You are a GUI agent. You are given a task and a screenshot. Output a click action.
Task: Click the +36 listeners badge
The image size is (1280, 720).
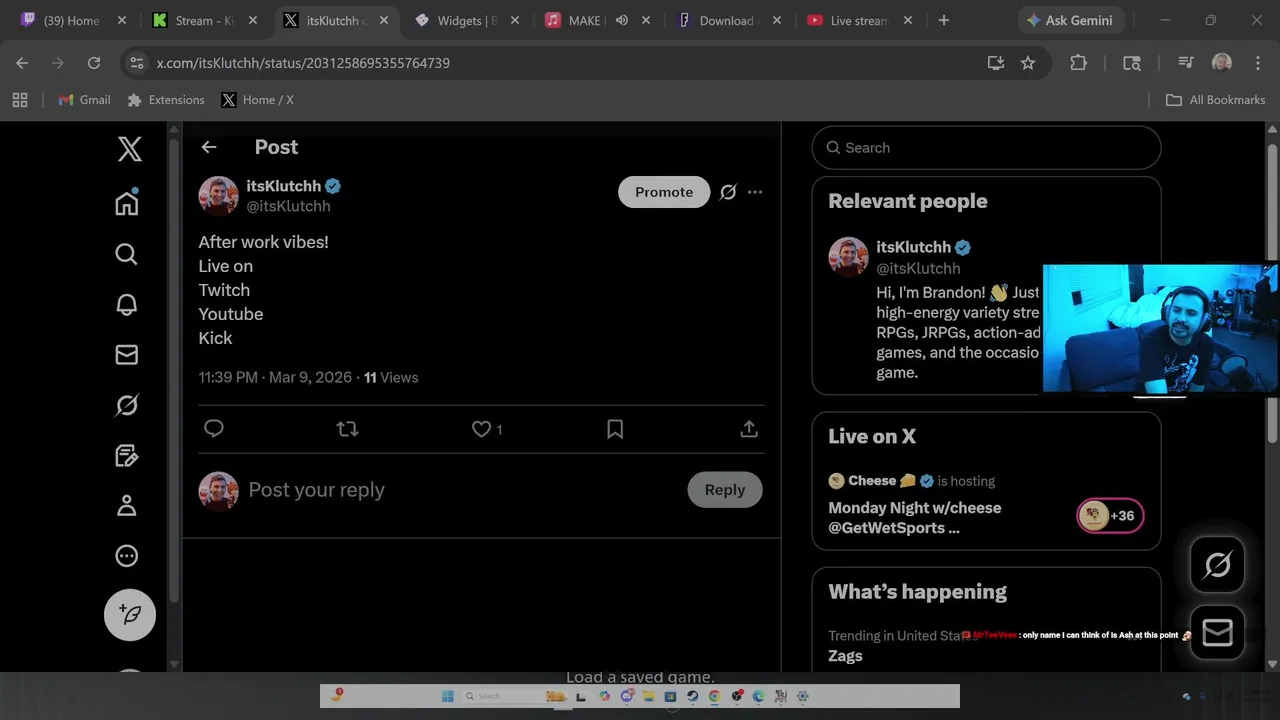coord(1110,516)
